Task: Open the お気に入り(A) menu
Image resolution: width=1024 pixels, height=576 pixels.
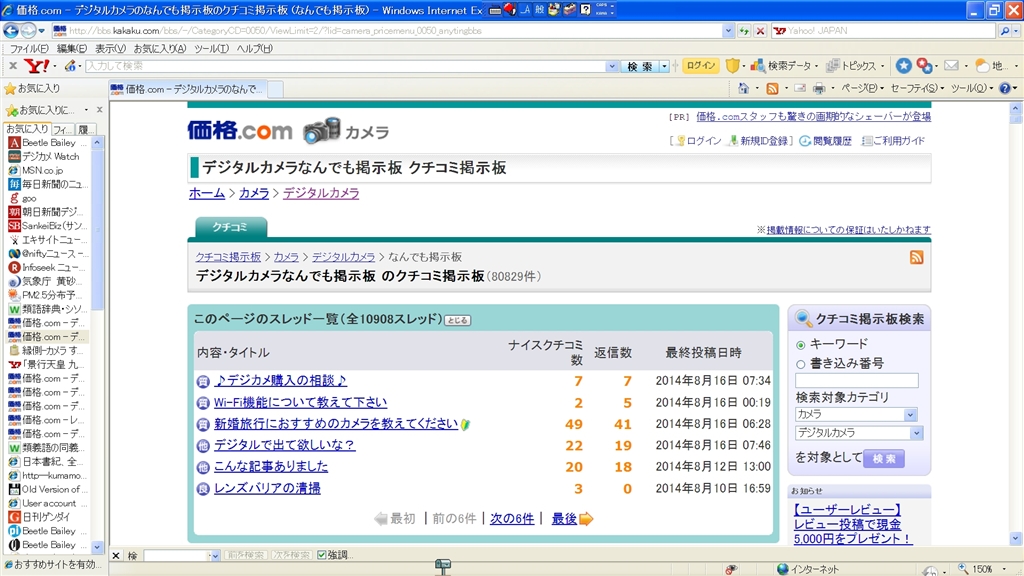Action: click(160, 49)
